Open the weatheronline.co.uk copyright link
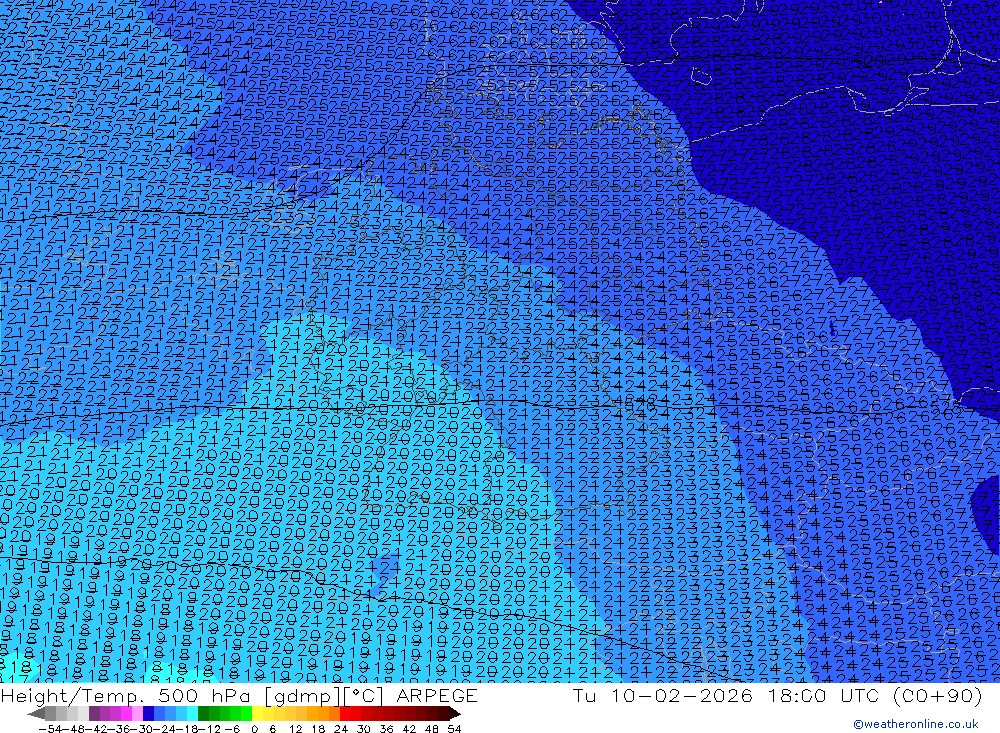Screen dimensions: 1000x733 coord(916,724)
